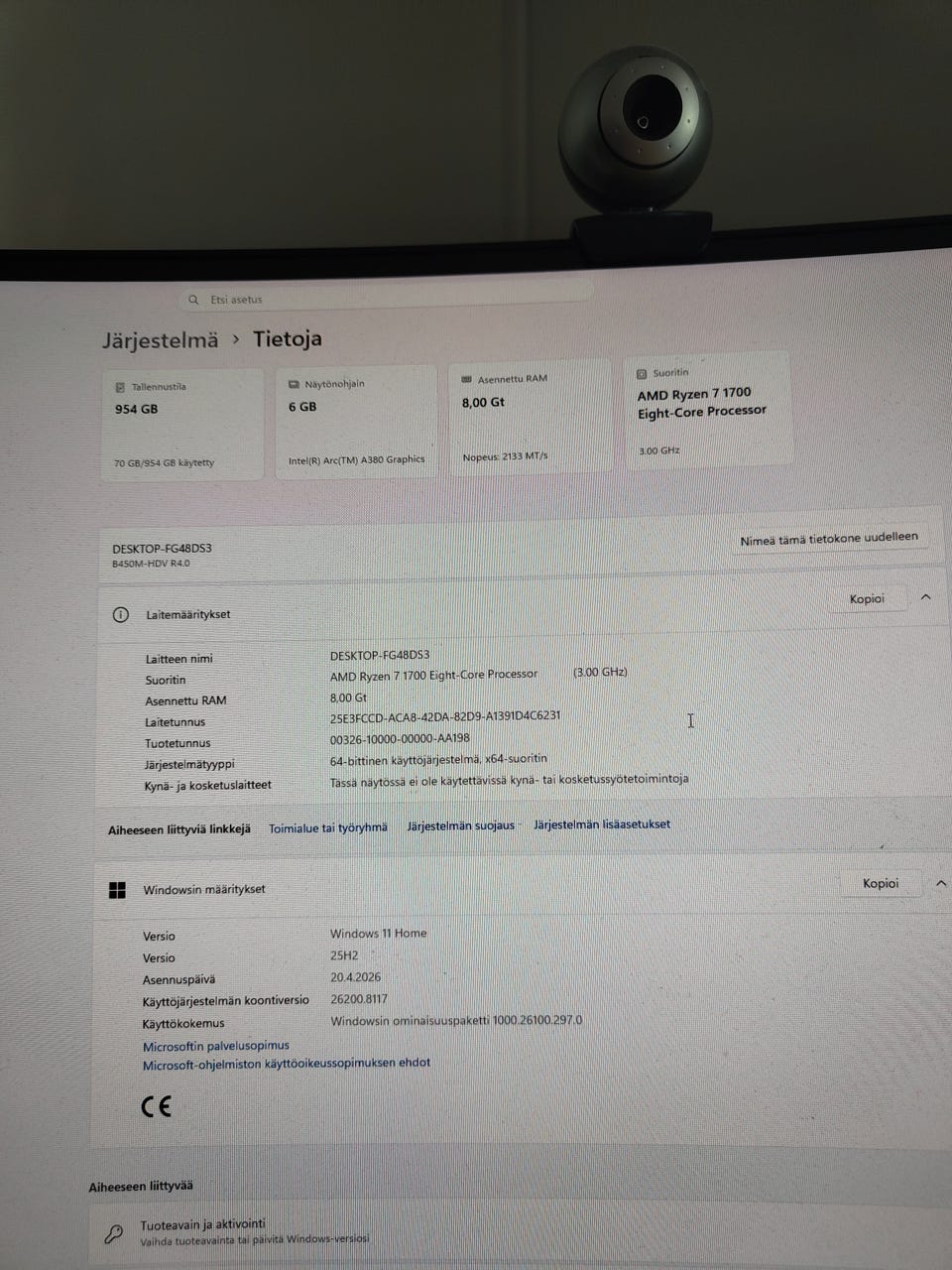Collapse the Laitemääritykset section chevron
Viewport: 952px width, 1270px height.
[x=925, y=597]
